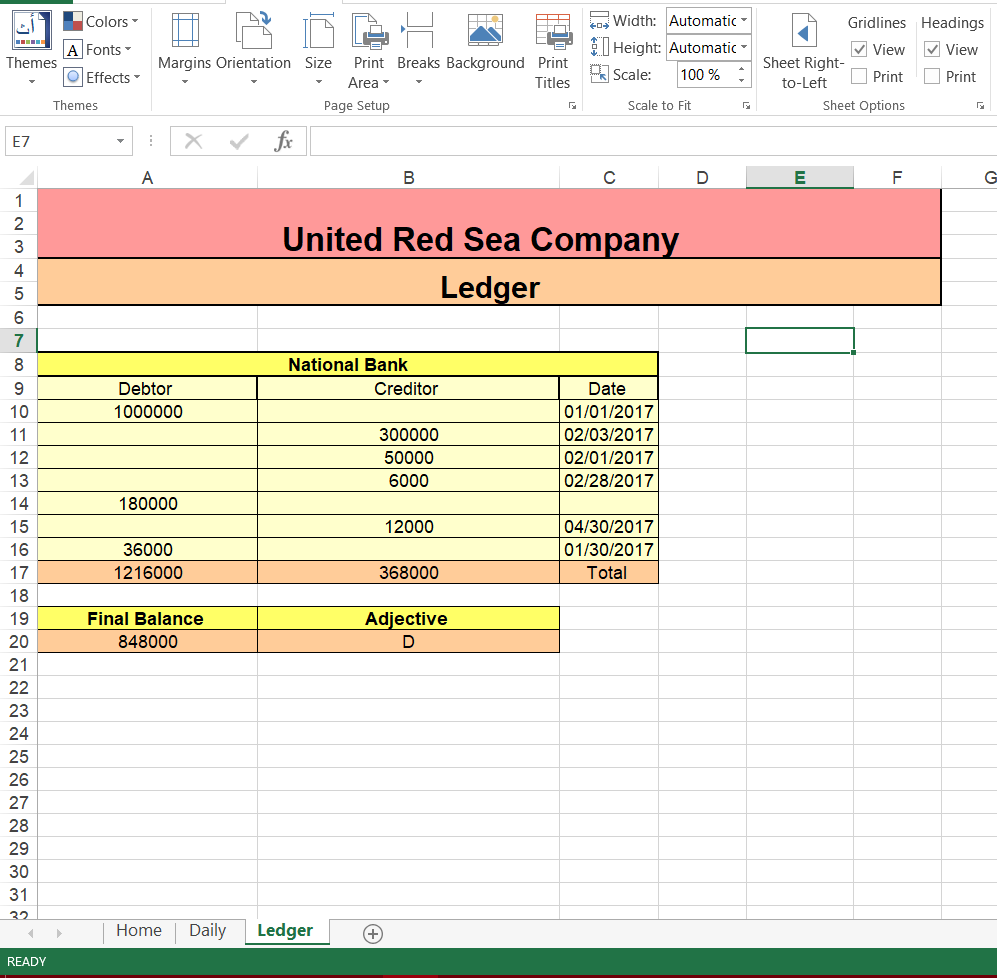Open the Margins menu
This screenshot has height=978, width=997.
tap(184, 50)
